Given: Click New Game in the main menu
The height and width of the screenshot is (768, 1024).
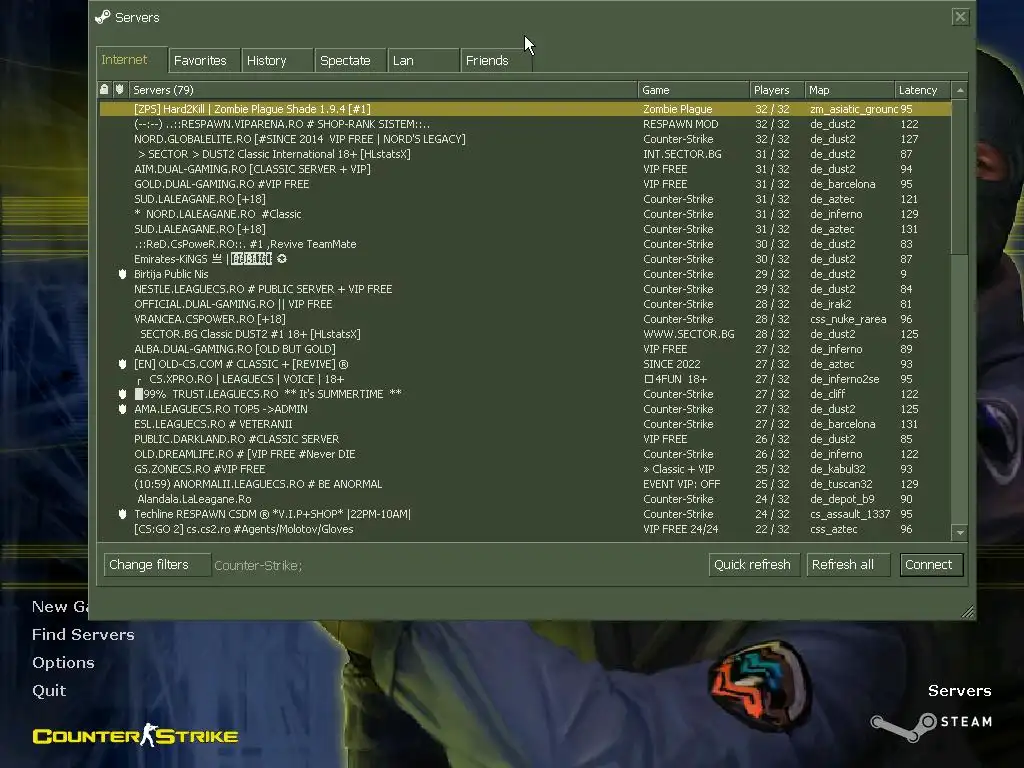Looking at the screenshot, I should pos(59,607).
